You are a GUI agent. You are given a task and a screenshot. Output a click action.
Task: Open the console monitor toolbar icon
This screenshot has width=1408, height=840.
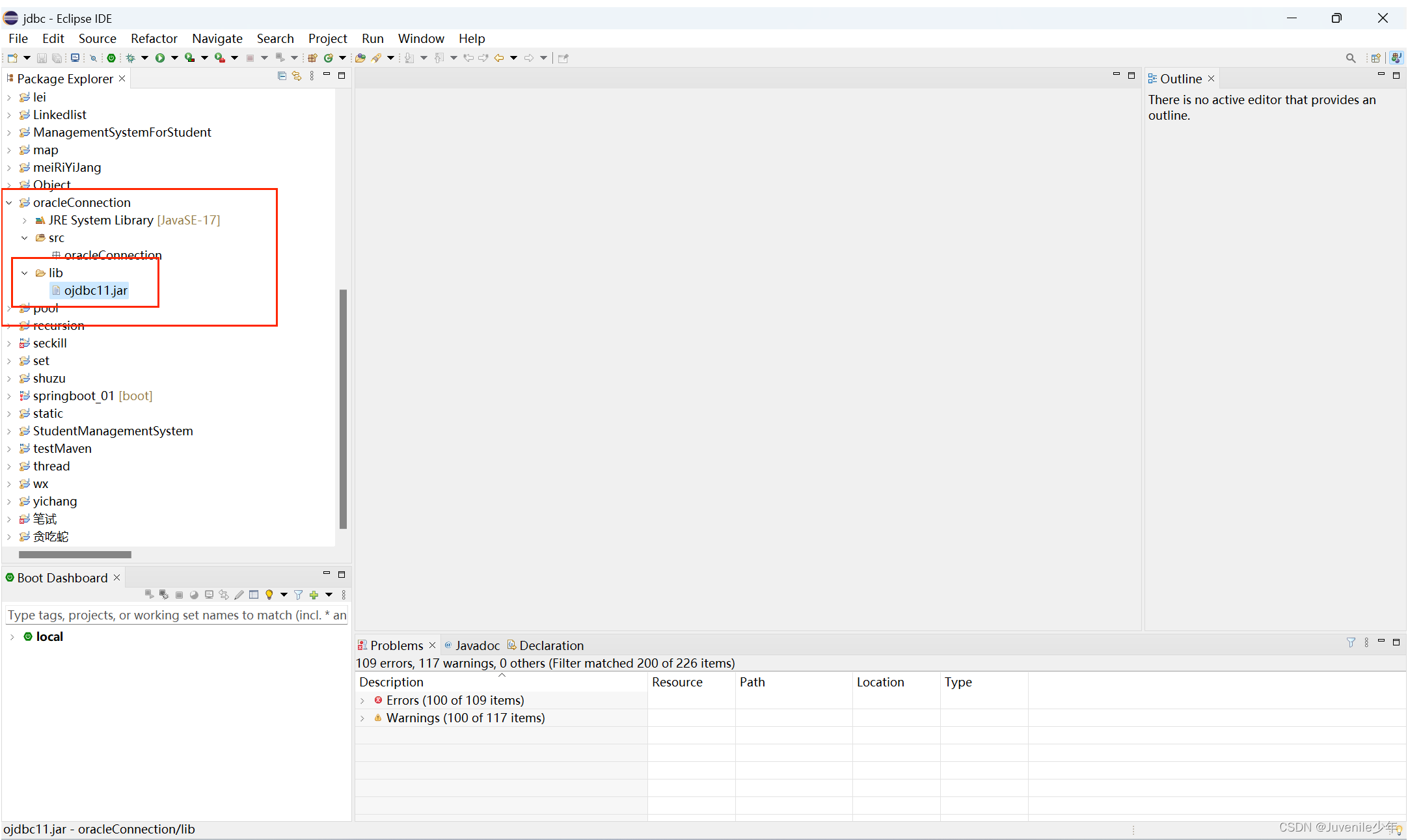(x=75, y=58)
